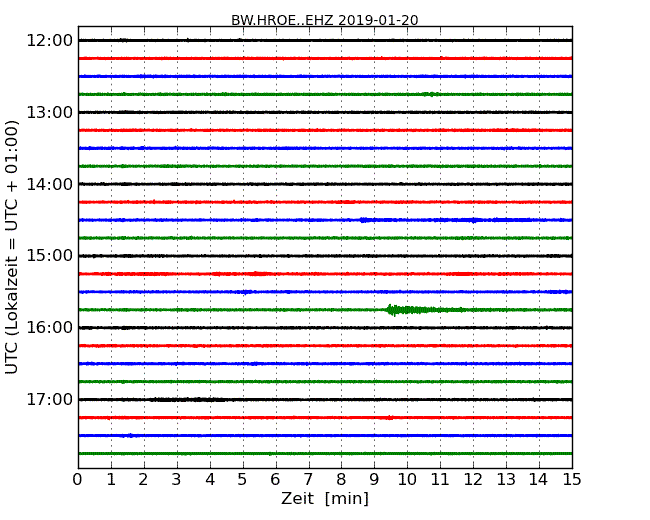Click x-axis tick label 4
Viewport: 650px width, 520px height.
210,480
